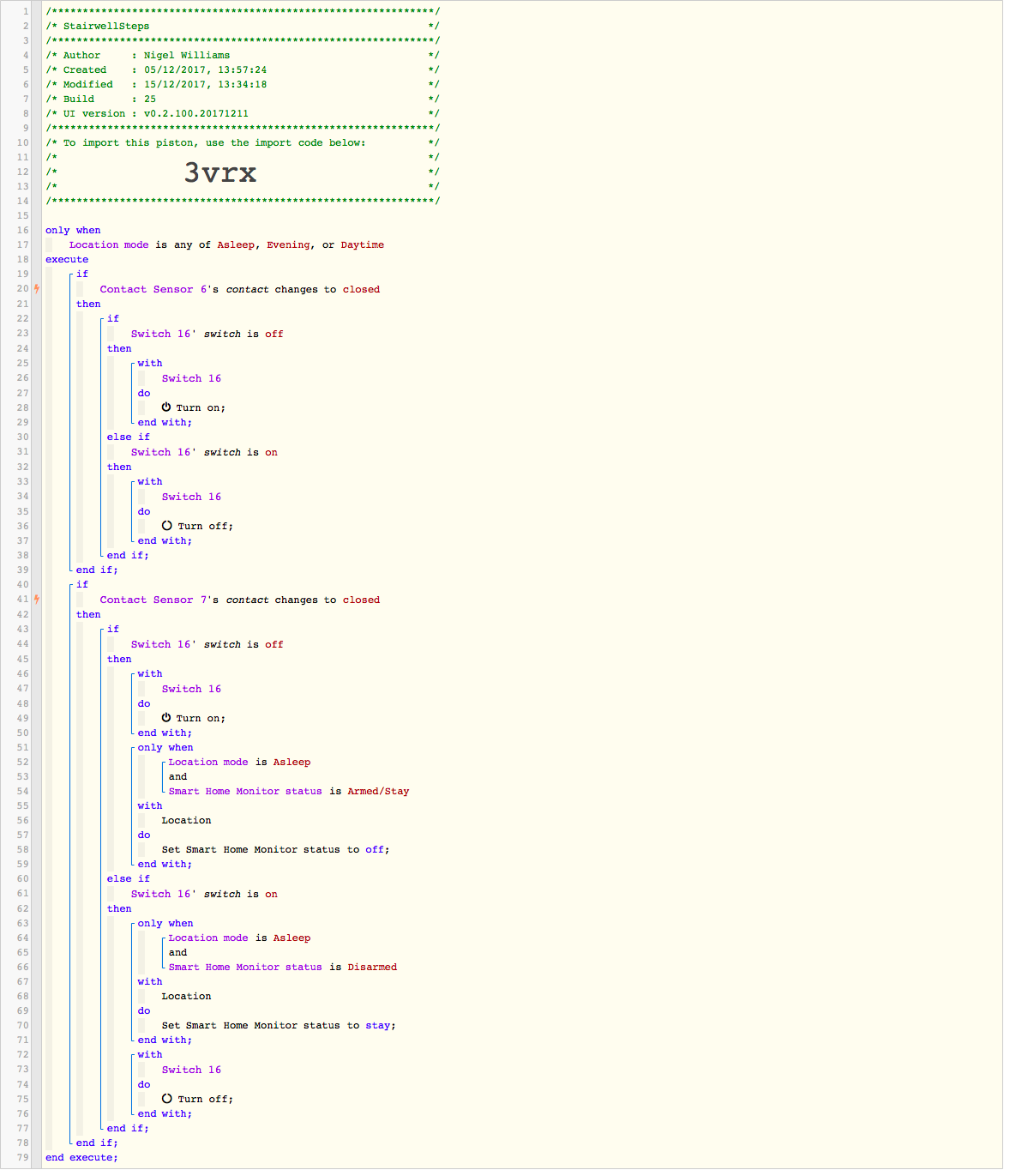Click the 'Evening' mode on line 17
This screenshot has width=1010, height=1176.
point(288,244)
